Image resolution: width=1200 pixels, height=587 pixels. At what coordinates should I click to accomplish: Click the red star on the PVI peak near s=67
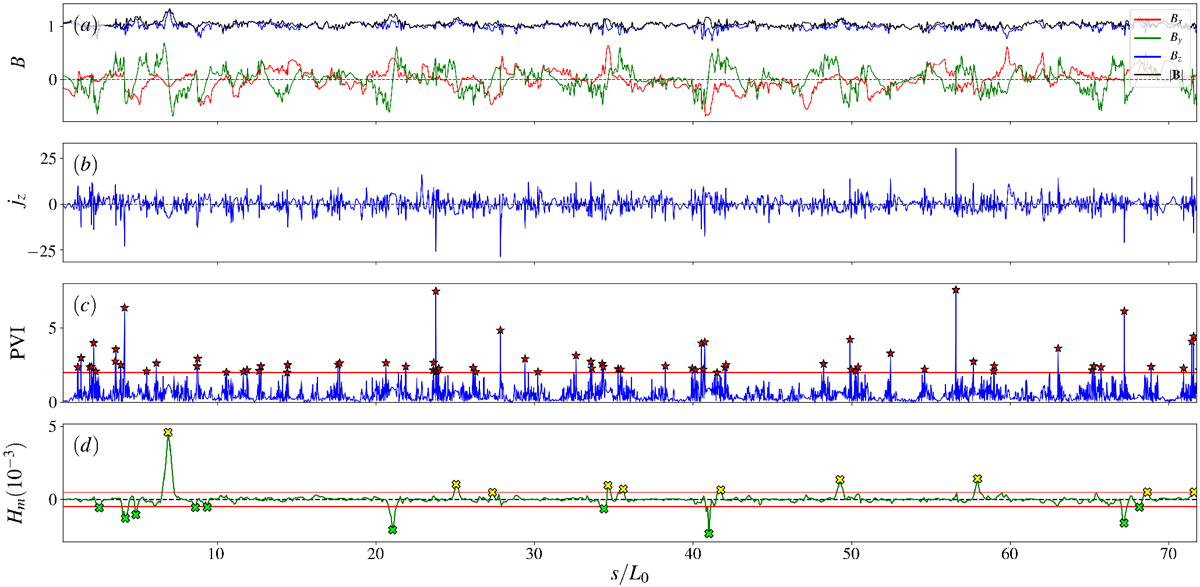[x=1124, y=311]
